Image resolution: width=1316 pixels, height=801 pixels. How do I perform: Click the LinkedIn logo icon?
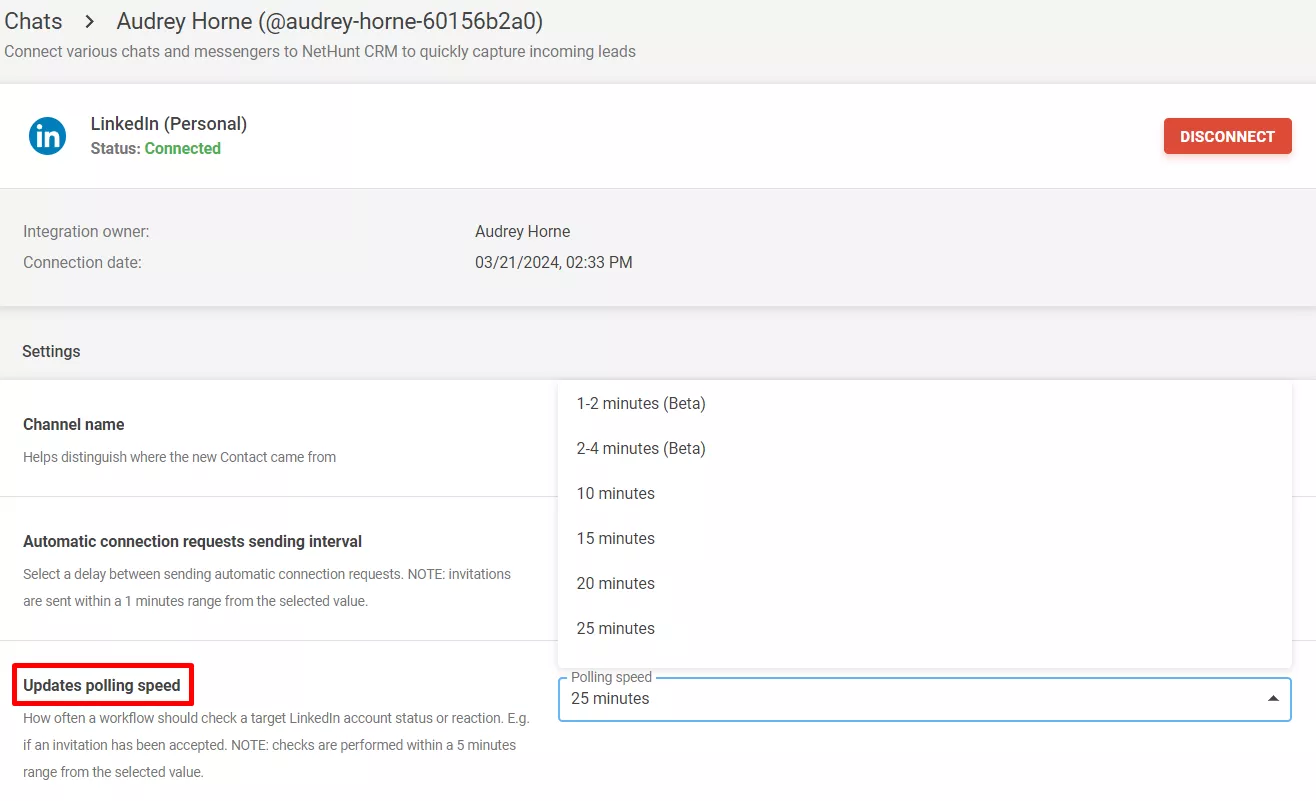pyautogui.click(x=47, y=136)
